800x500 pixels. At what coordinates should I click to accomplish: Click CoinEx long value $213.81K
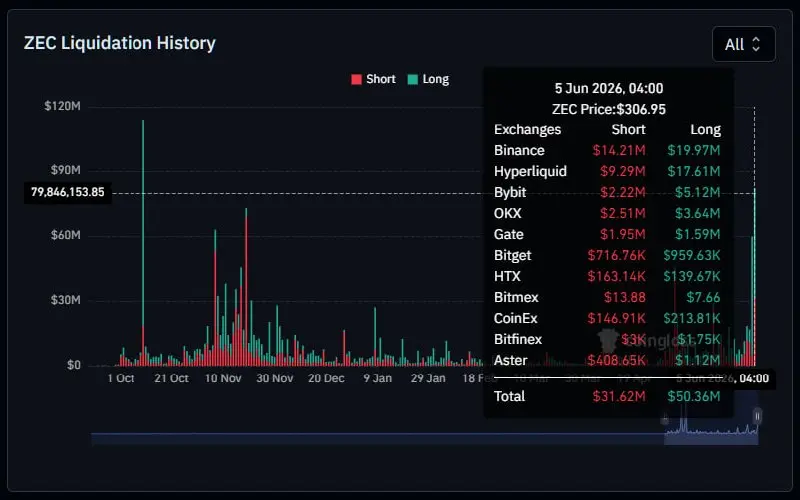pos(692,318)
